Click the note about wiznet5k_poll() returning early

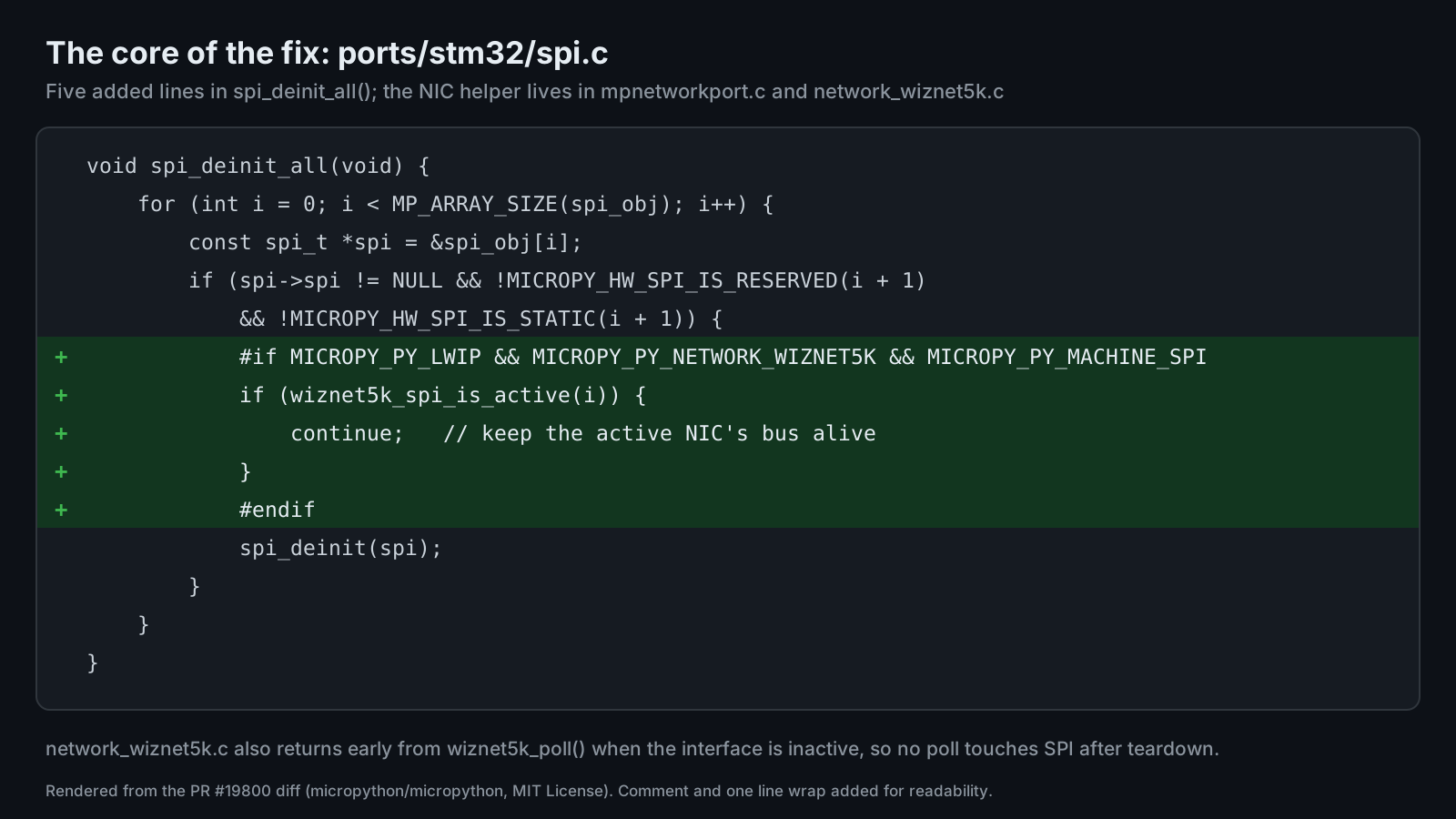click(x=632, y=749)
